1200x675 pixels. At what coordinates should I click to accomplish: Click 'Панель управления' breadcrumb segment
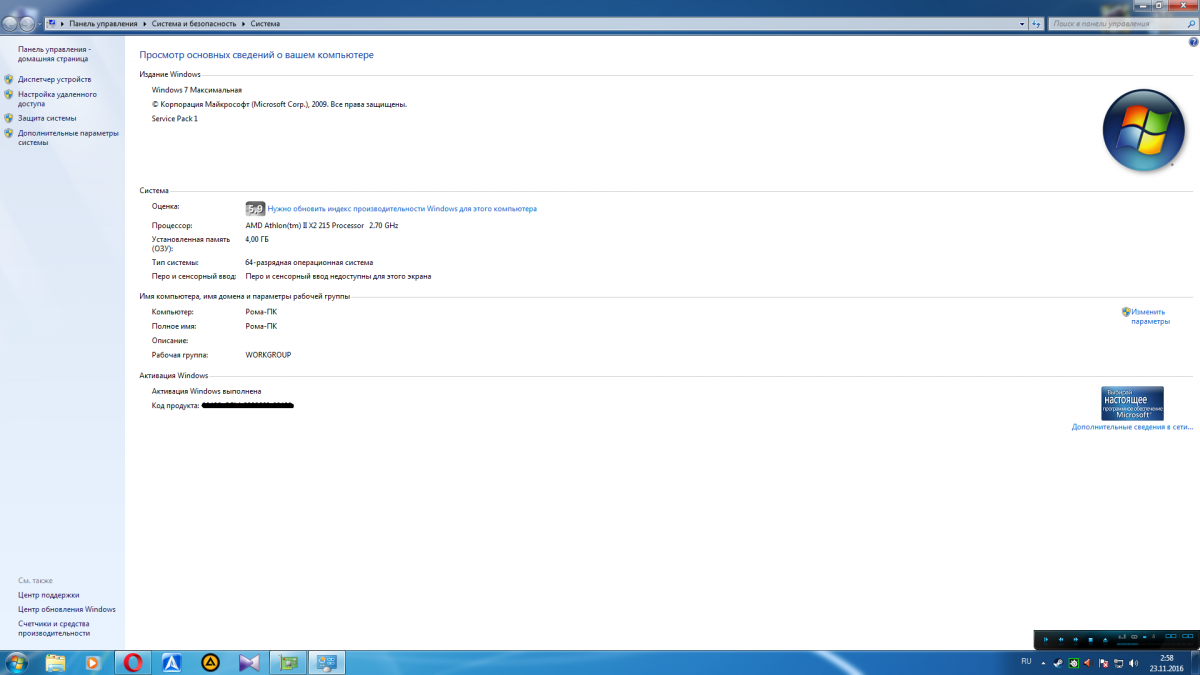click(x=103, y=23)
